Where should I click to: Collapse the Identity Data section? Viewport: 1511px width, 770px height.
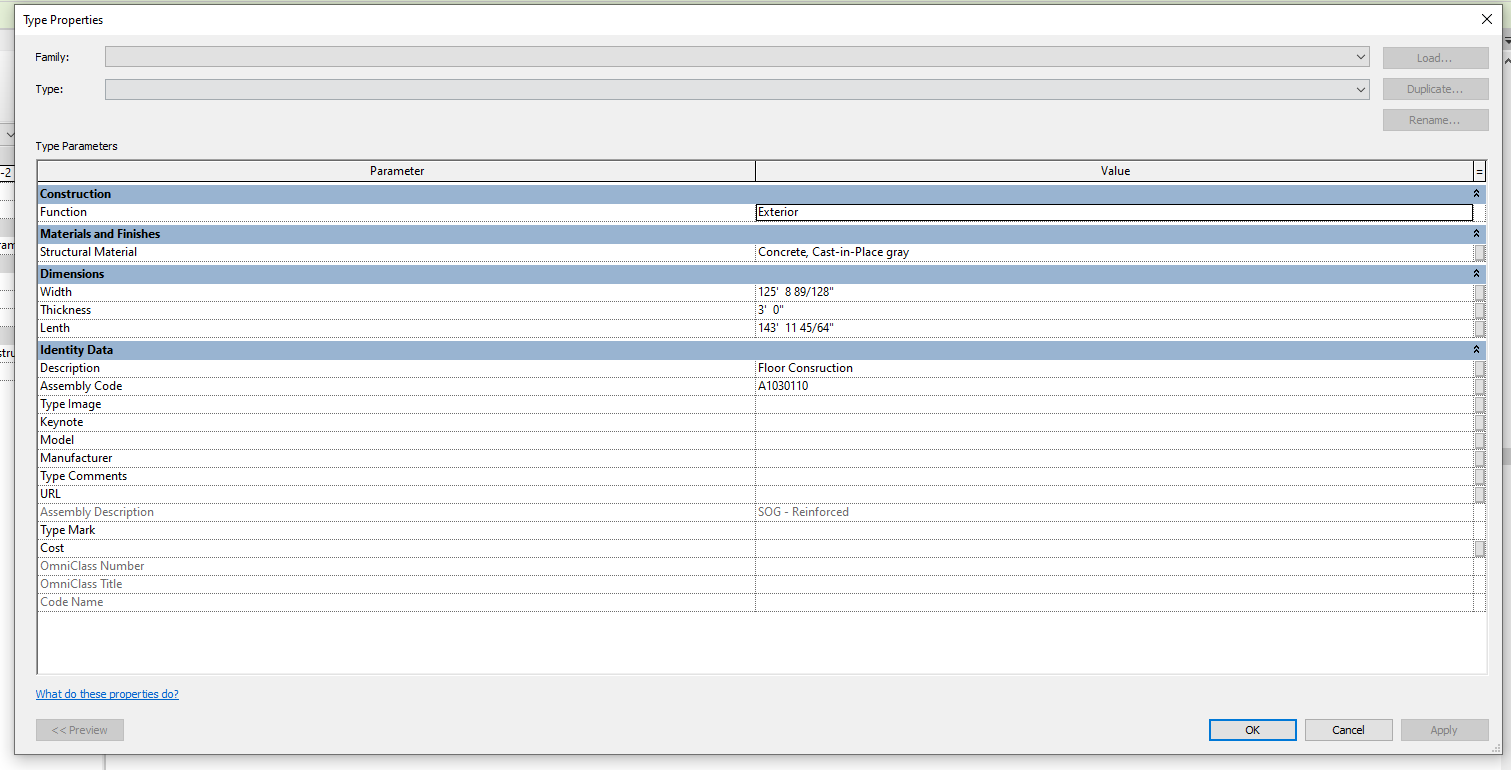pos(1477,349)
